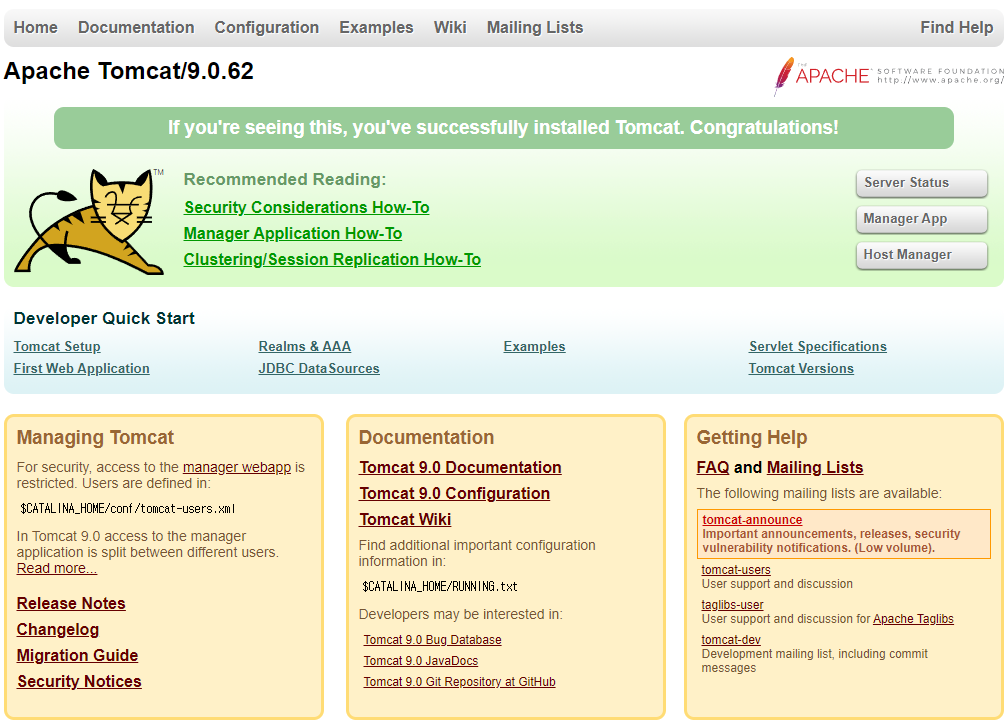This screenshot has width=1008, height=727.
Task: Open the tomcat-announce mailing list link
Action: click(752, 519)
